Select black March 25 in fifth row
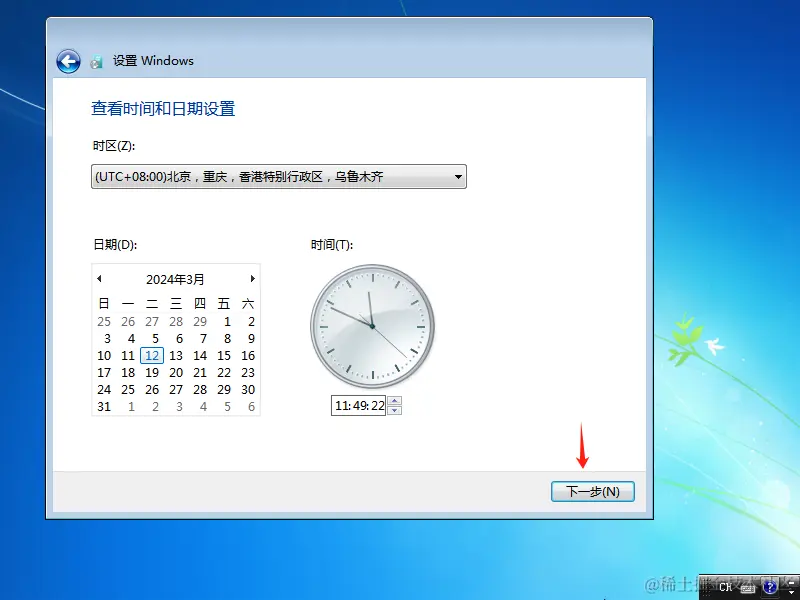Viewport: 800px width, 600px height. click(x=128, y=390)
